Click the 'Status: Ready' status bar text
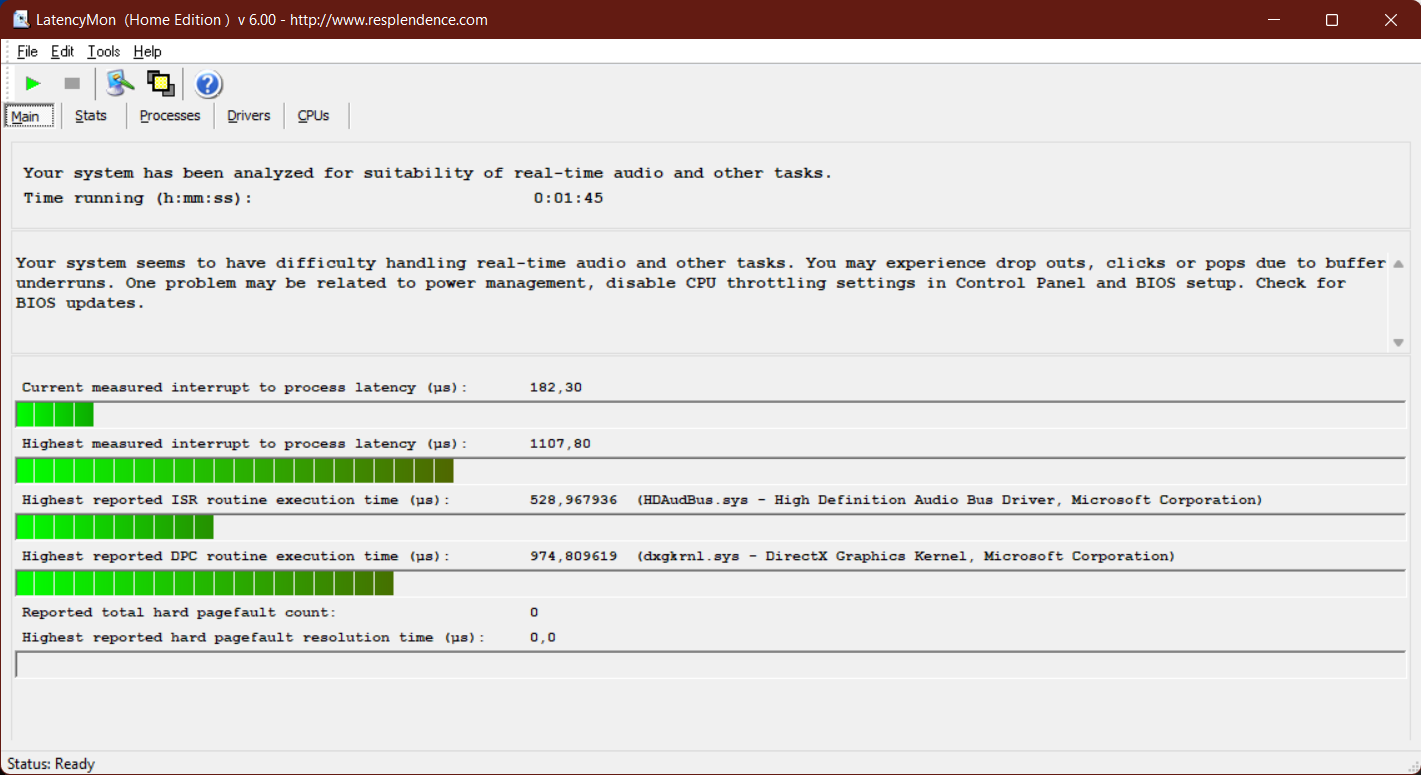 click(49, 764)
